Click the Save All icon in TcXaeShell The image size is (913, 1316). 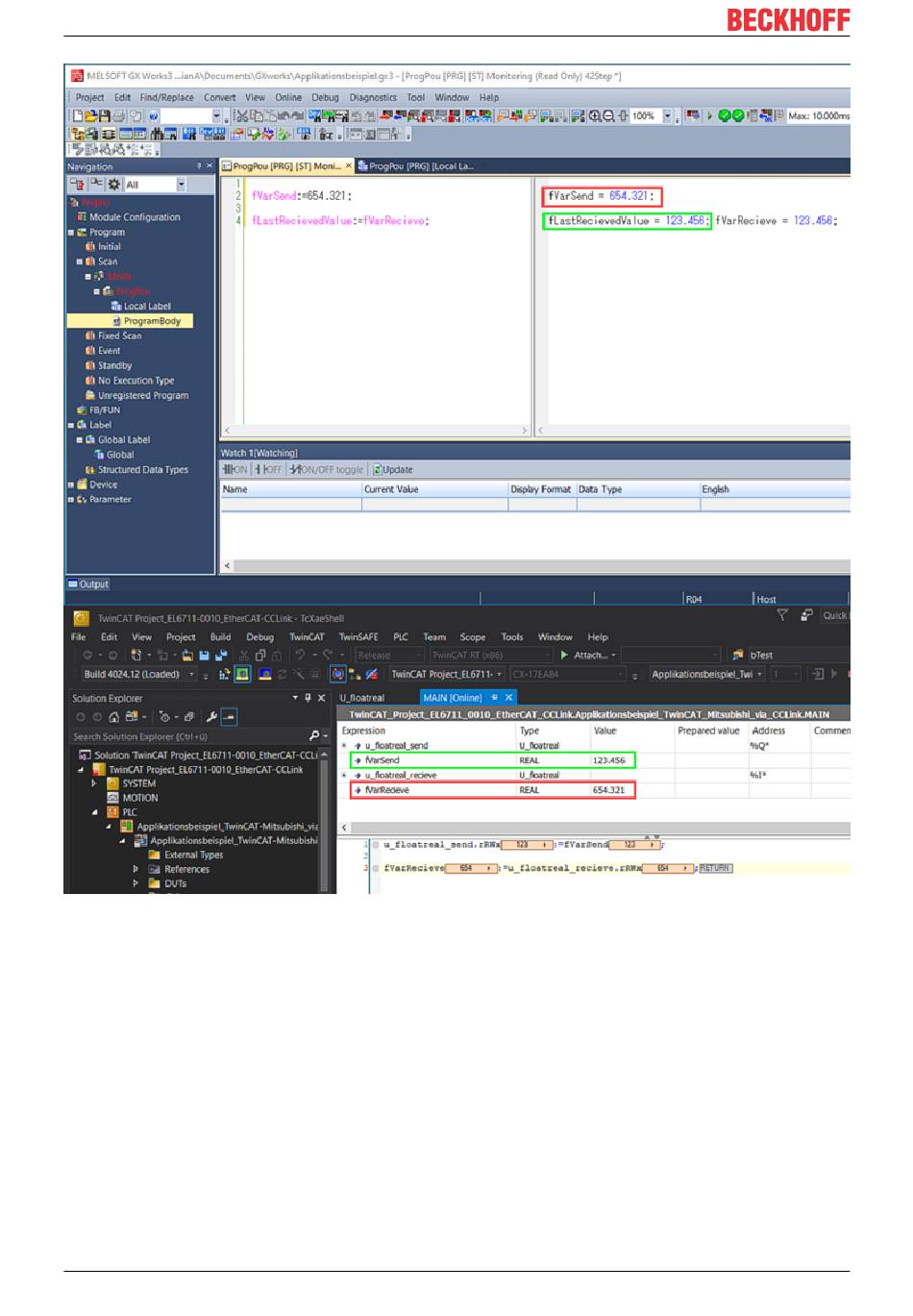[x=221, y=656]
